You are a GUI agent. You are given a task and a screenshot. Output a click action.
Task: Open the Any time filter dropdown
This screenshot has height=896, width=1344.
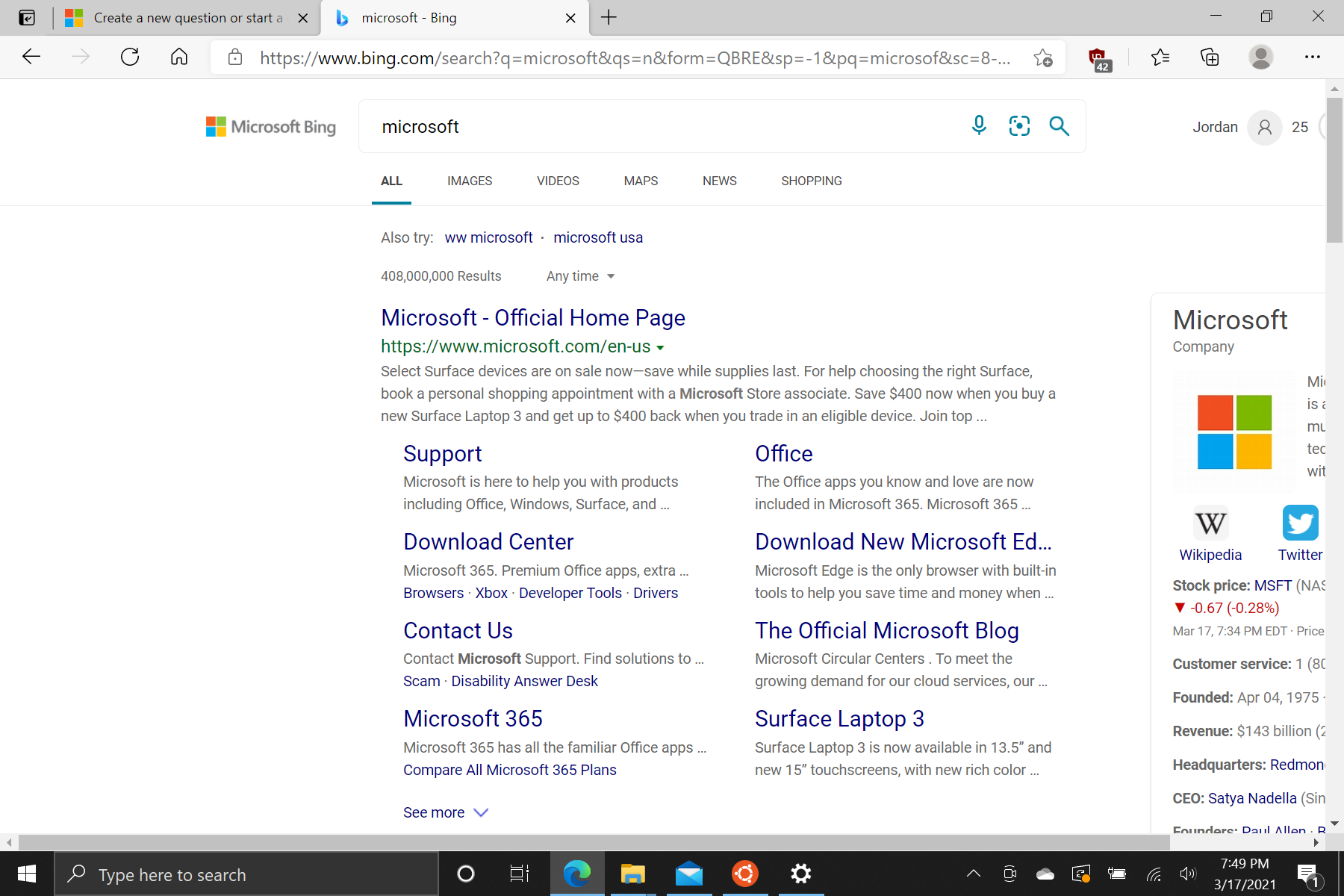pos(580,276)
